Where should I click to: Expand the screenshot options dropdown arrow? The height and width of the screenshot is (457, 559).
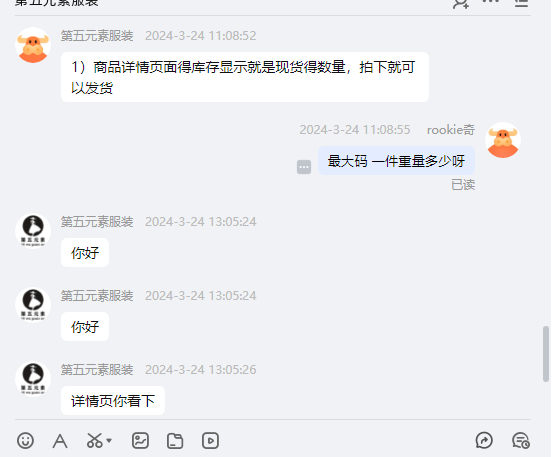[109, 441]
